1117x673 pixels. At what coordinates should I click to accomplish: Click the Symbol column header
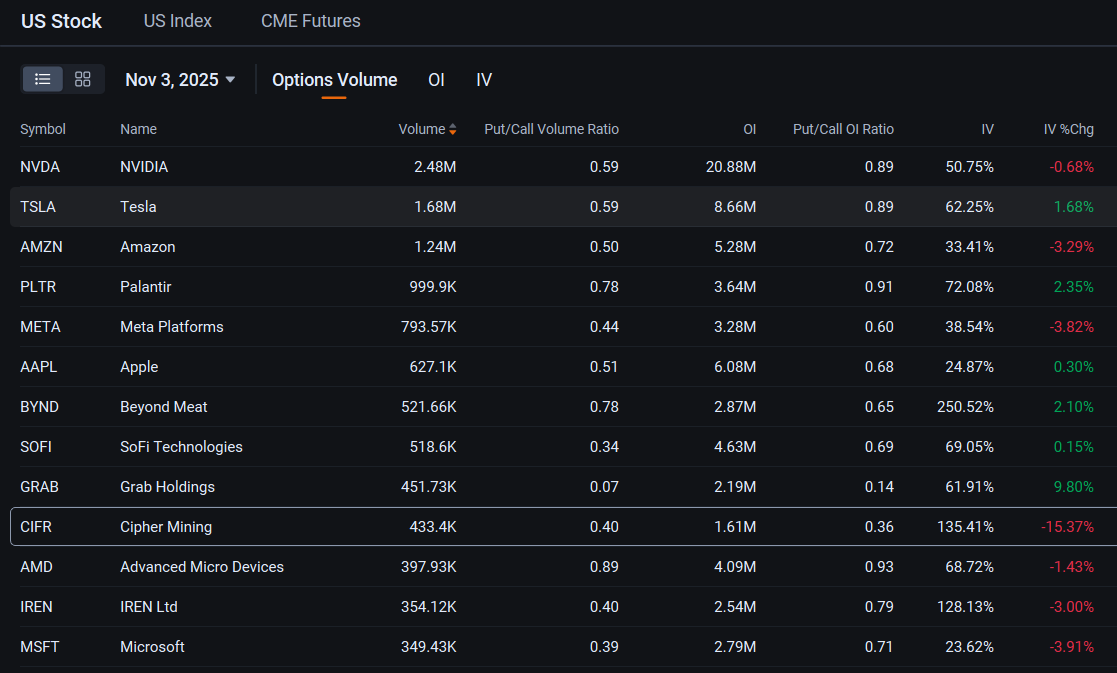[43, 130]
